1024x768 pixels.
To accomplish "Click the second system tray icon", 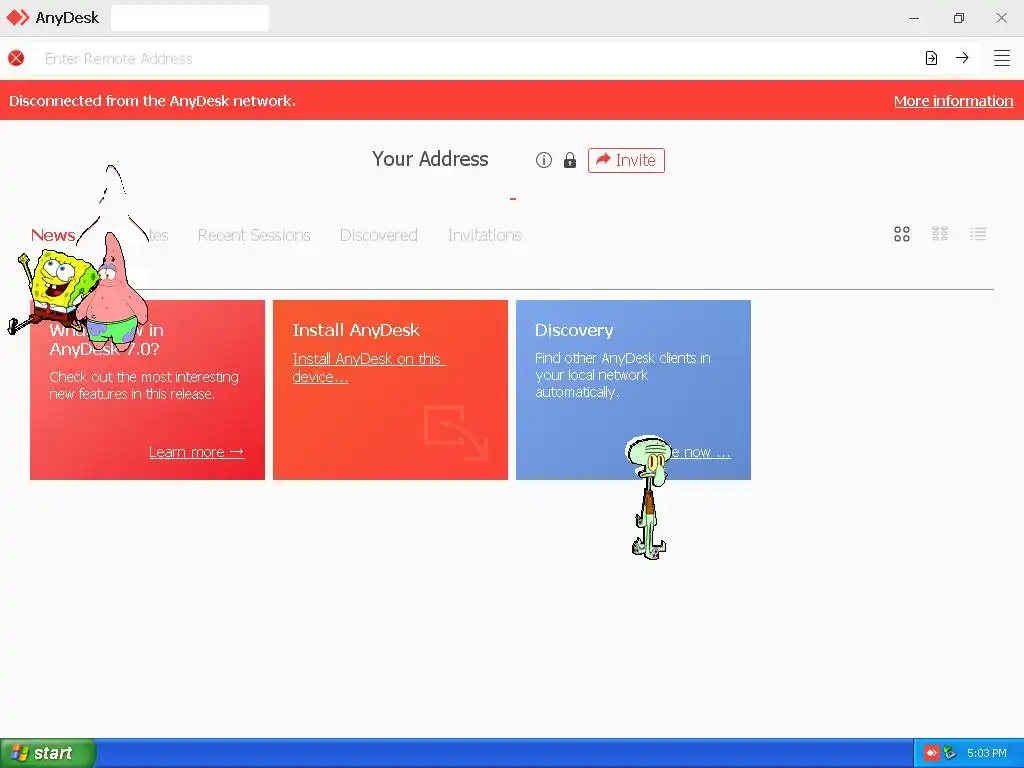I will tap(950, 753).
